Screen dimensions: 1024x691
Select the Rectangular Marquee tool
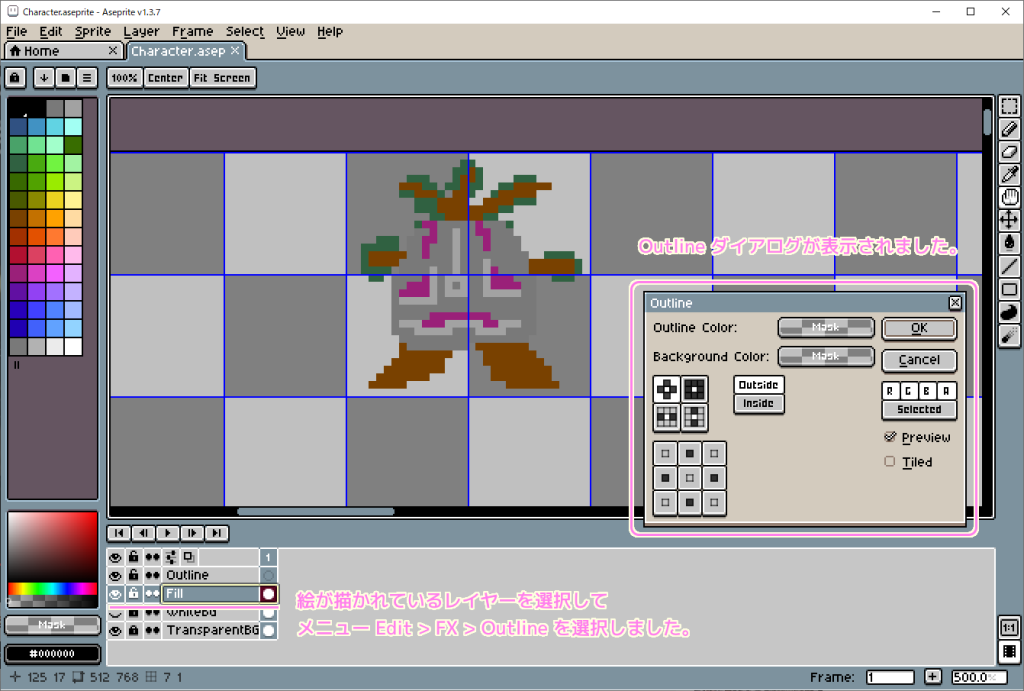(1009, 107)
